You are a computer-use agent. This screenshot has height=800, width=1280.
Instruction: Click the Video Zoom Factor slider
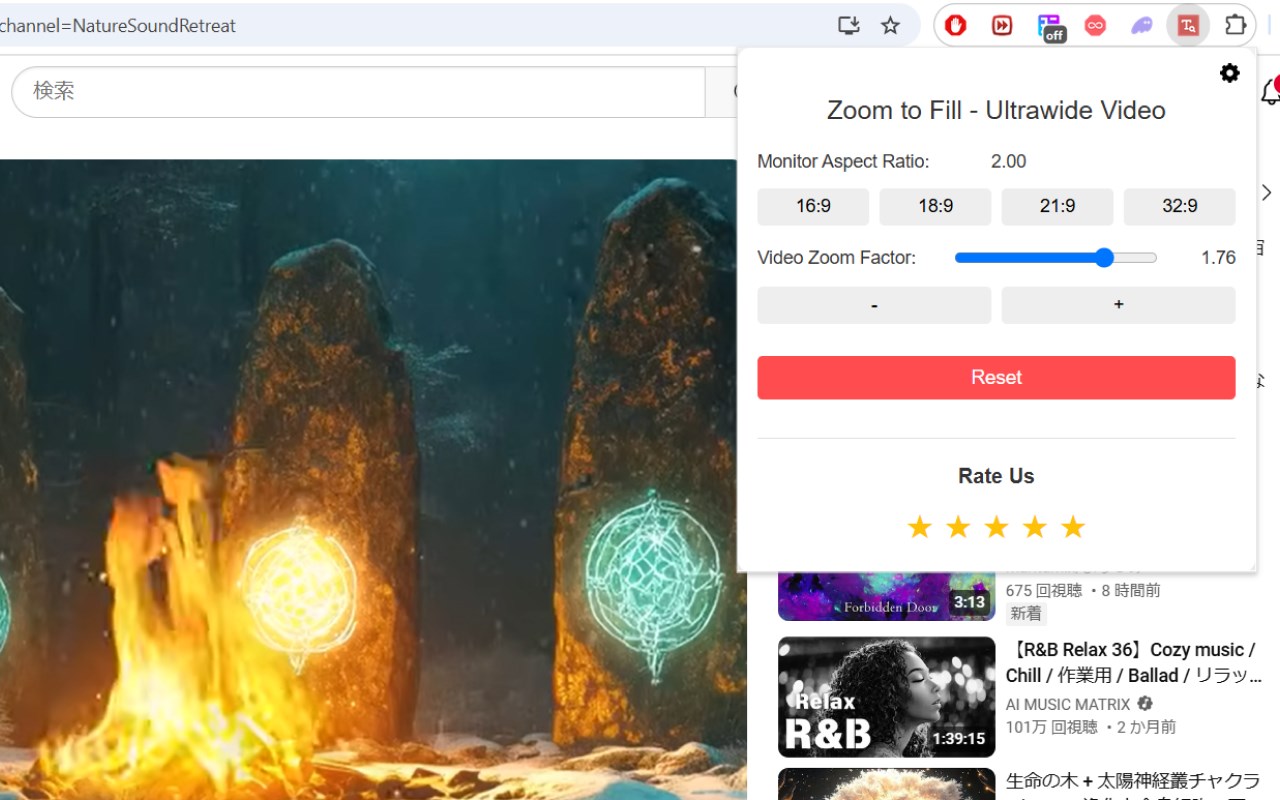pyautogui.click(x=1056, y=258)
